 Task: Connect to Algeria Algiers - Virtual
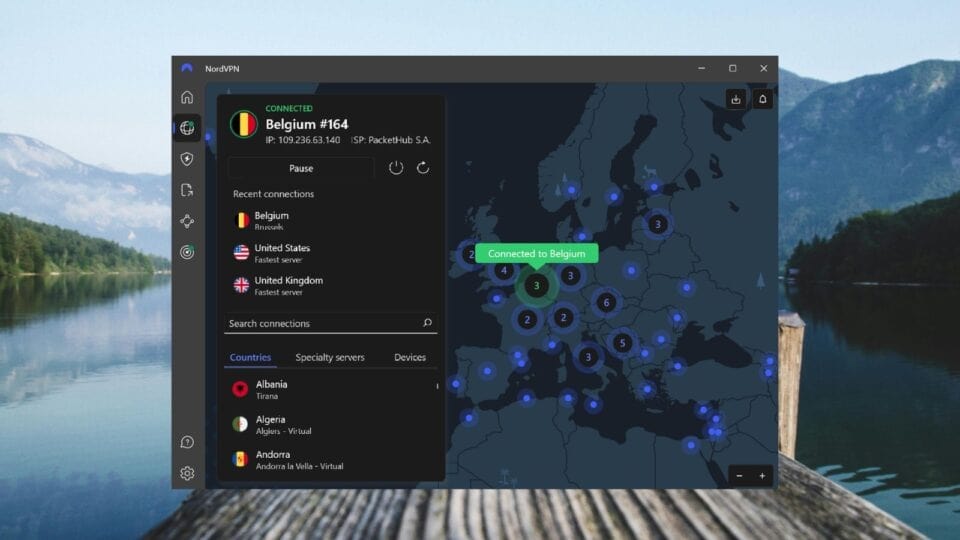pyautogui.click(x=331, y=424)
